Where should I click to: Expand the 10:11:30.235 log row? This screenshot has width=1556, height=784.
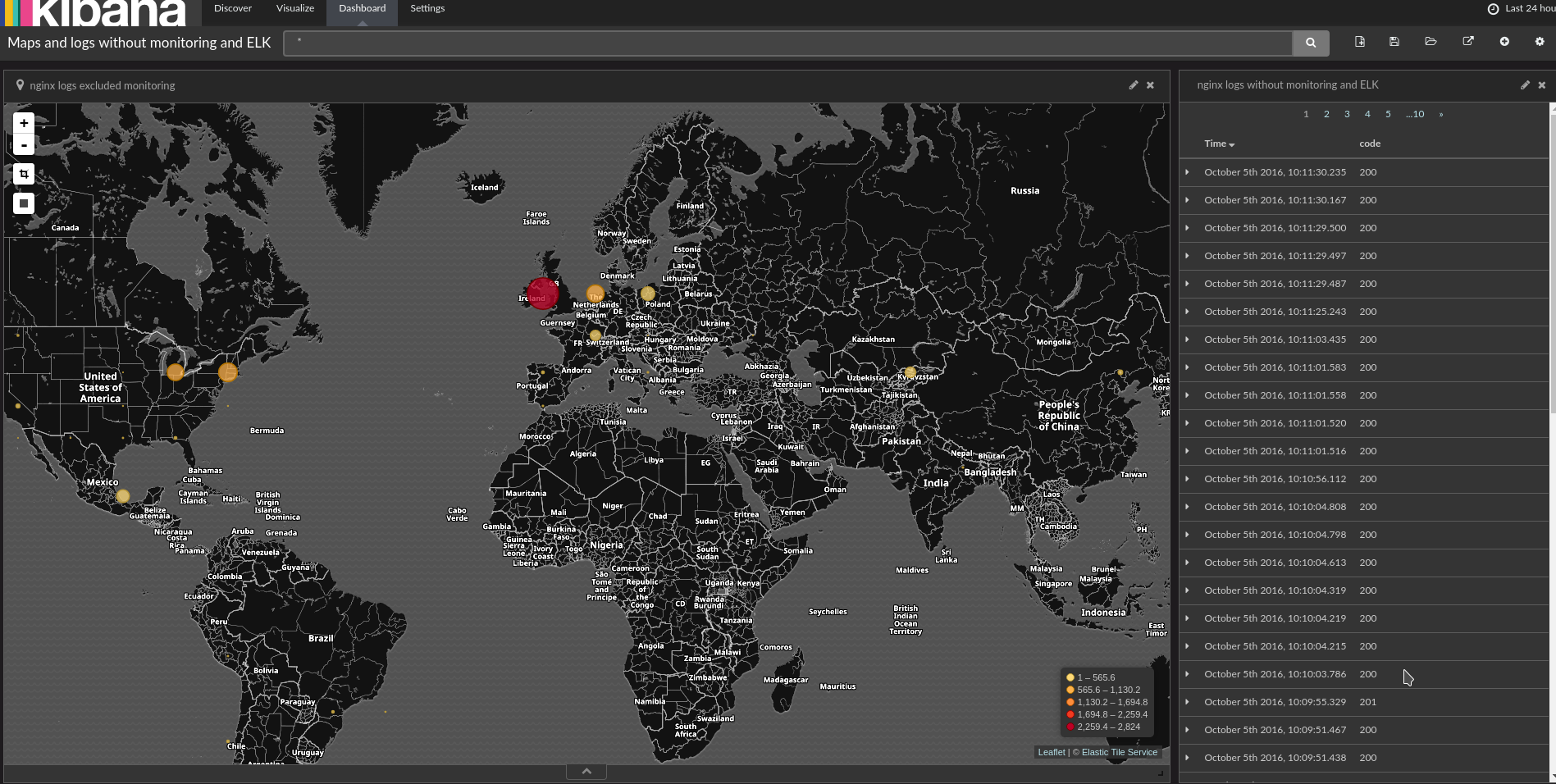click(1187, 172)
